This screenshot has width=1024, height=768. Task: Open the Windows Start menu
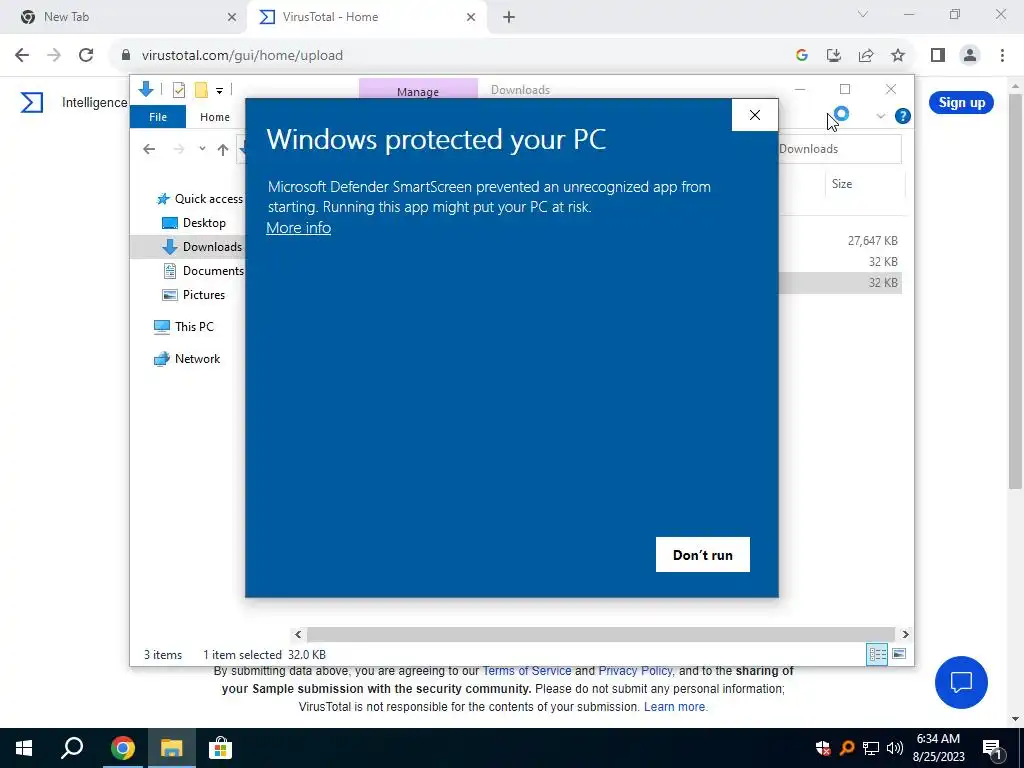(24, 748)
